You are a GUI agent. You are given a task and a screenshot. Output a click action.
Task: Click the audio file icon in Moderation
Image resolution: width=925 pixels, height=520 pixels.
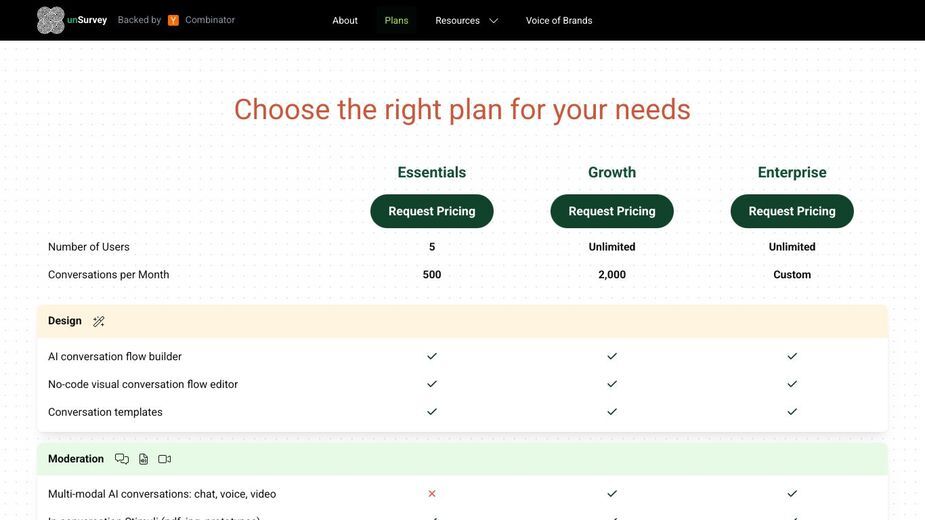[x=143, y=459]
